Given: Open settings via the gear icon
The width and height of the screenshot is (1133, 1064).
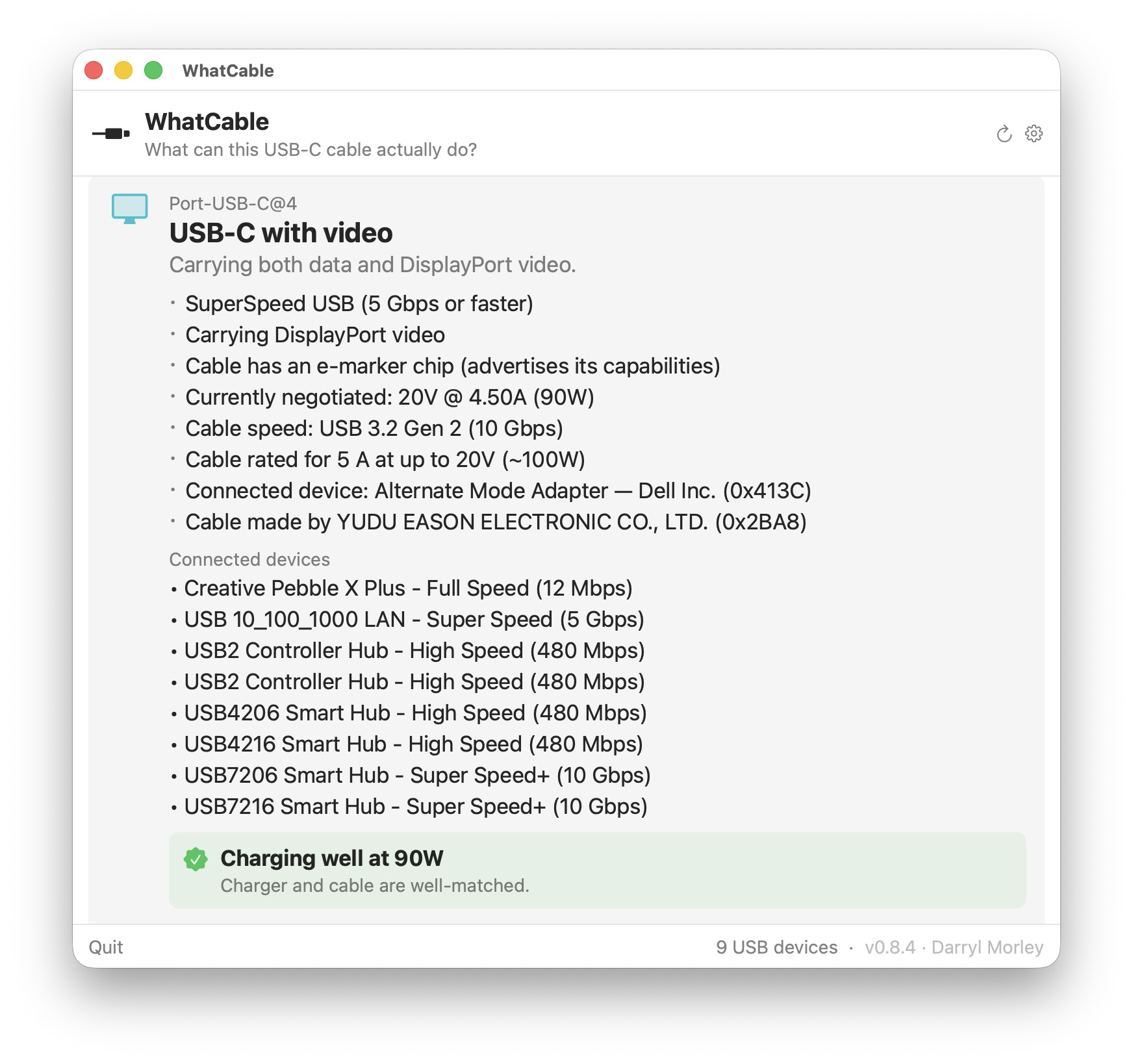Looking at the screenshot, I should pyautogui.click(x=1034, y=134).
